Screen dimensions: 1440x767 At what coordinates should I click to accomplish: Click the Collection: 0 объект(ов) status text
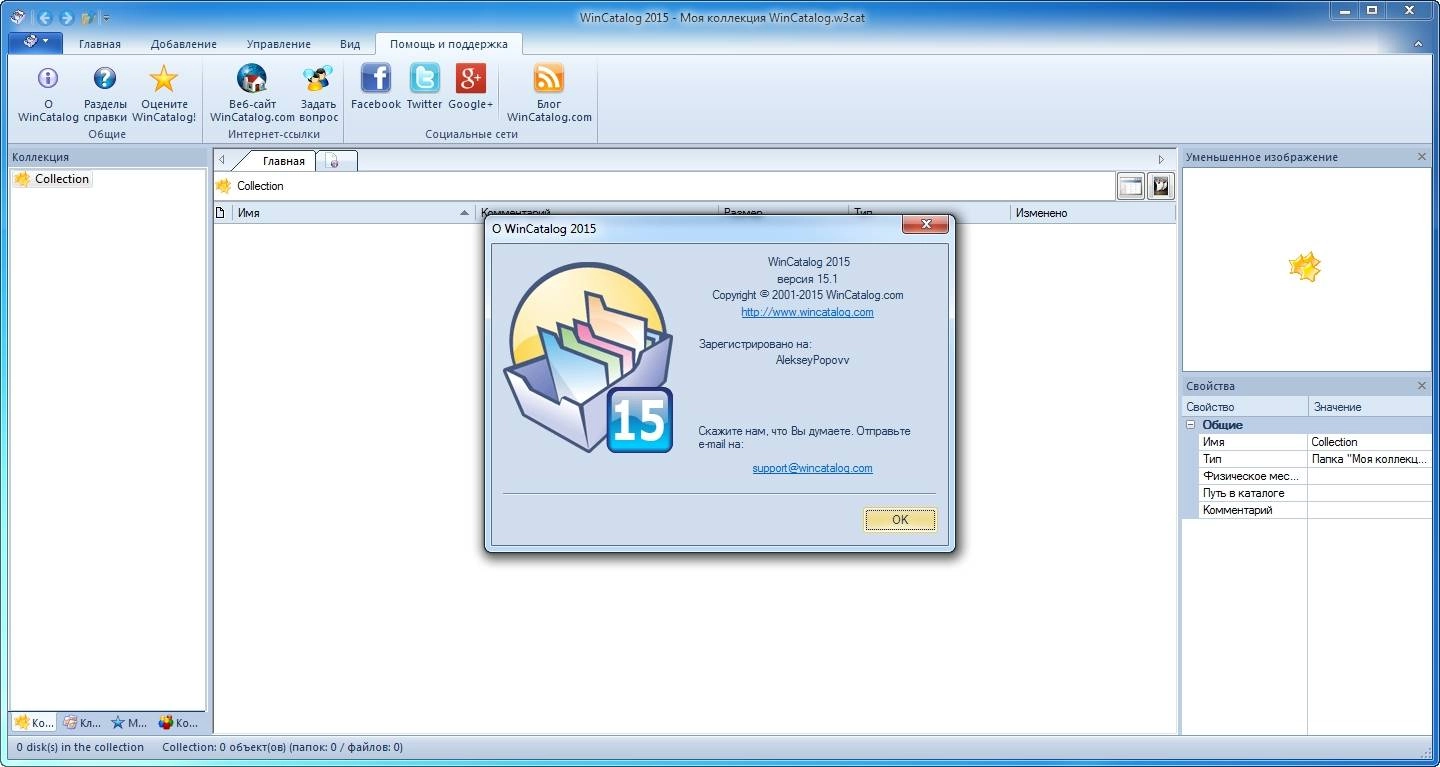[282, 747]
